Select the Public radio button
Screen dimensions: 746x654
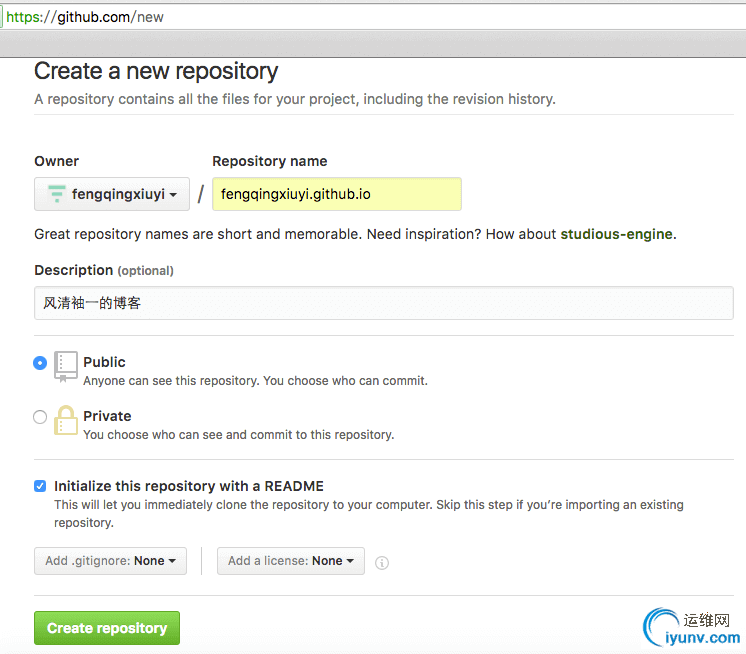point(40,363)
